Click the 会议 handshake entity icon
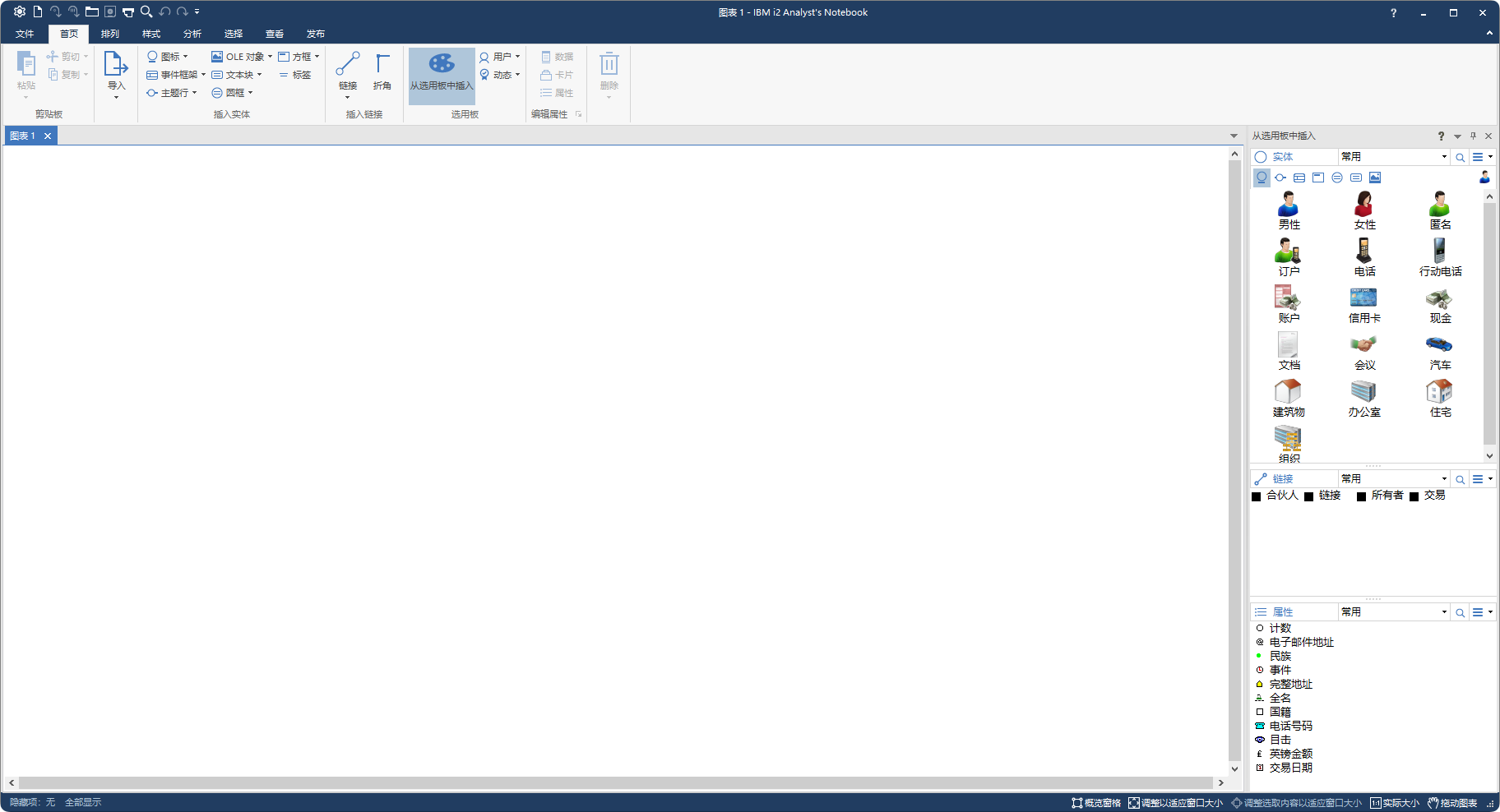Screen dimensions: 1500x812 (x=1363, y=351)
